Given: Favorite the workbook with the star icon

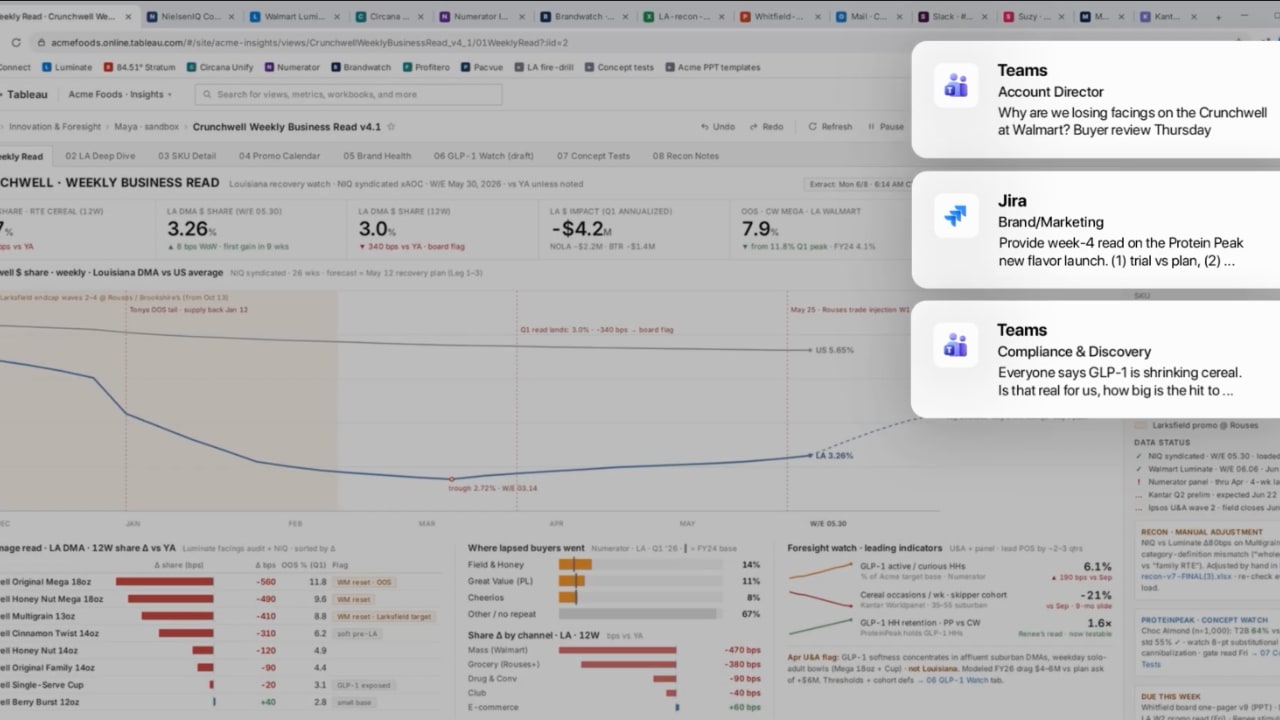Looking at the screenshot, I should (x=391, y=127).
